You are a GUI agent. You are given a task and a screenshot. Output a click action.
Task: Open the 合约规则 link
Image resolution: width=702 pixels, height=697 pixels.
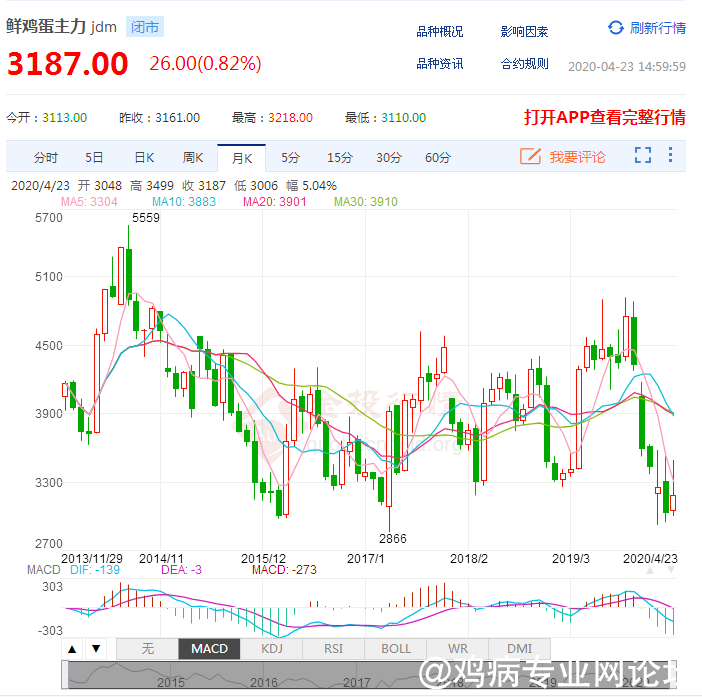(524, 64)
